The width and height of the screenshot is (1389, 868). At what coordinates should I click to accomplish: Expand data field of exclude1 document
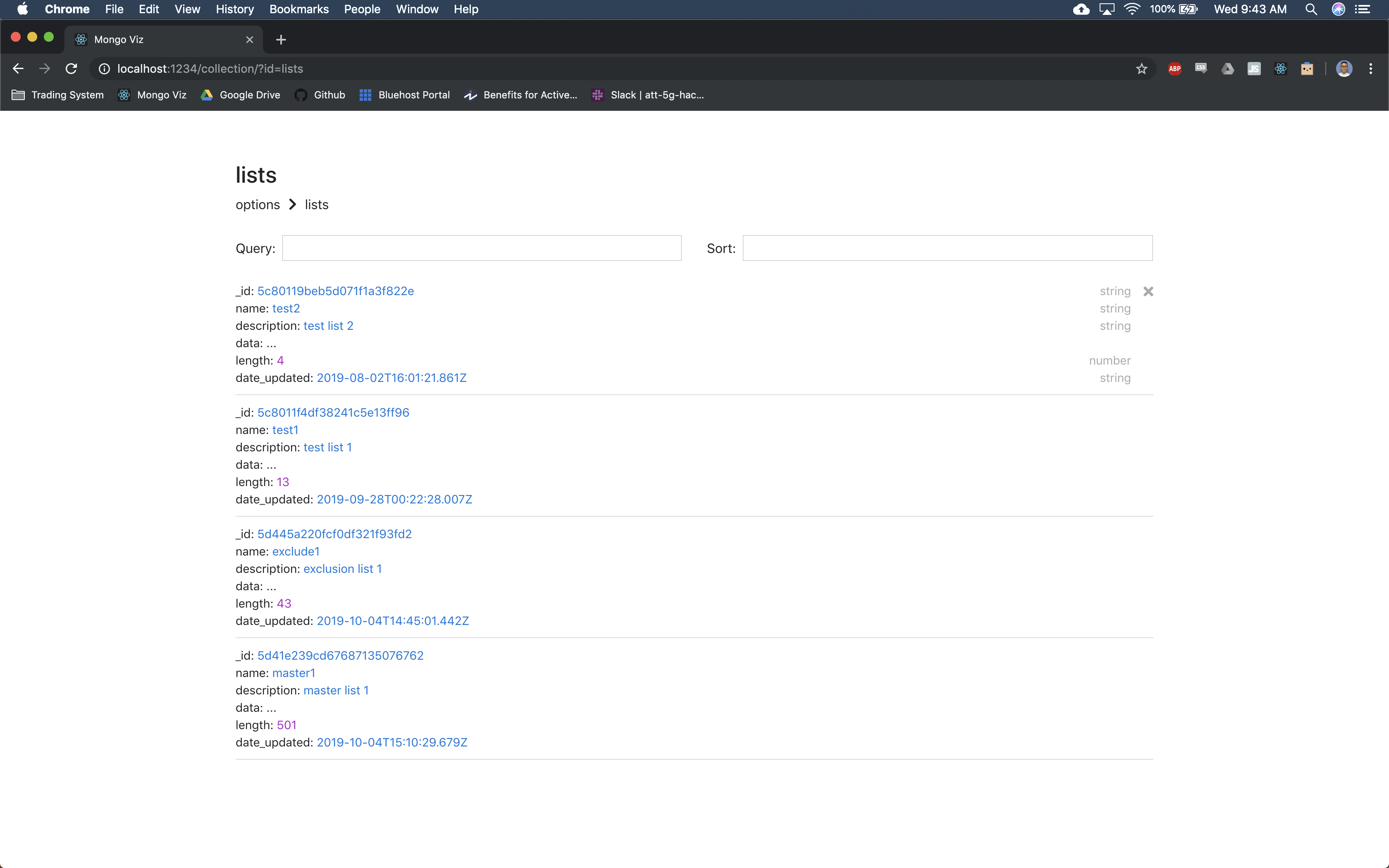[x=272, y=587]
